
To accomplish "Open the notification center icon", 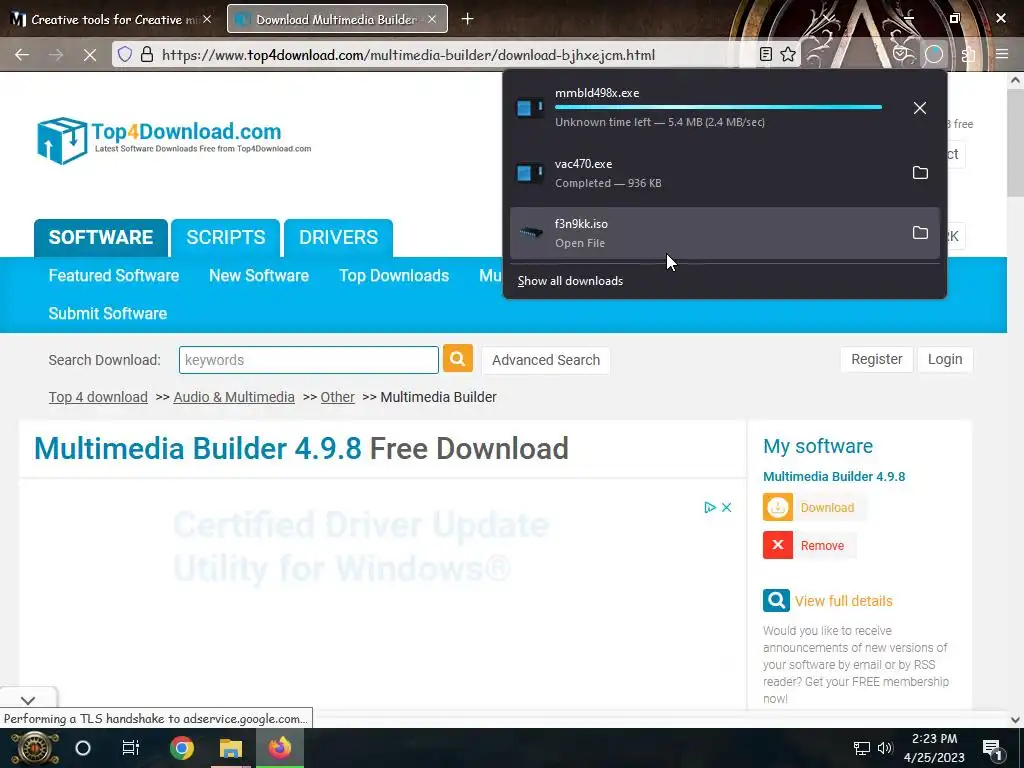I will coord(993,748).
